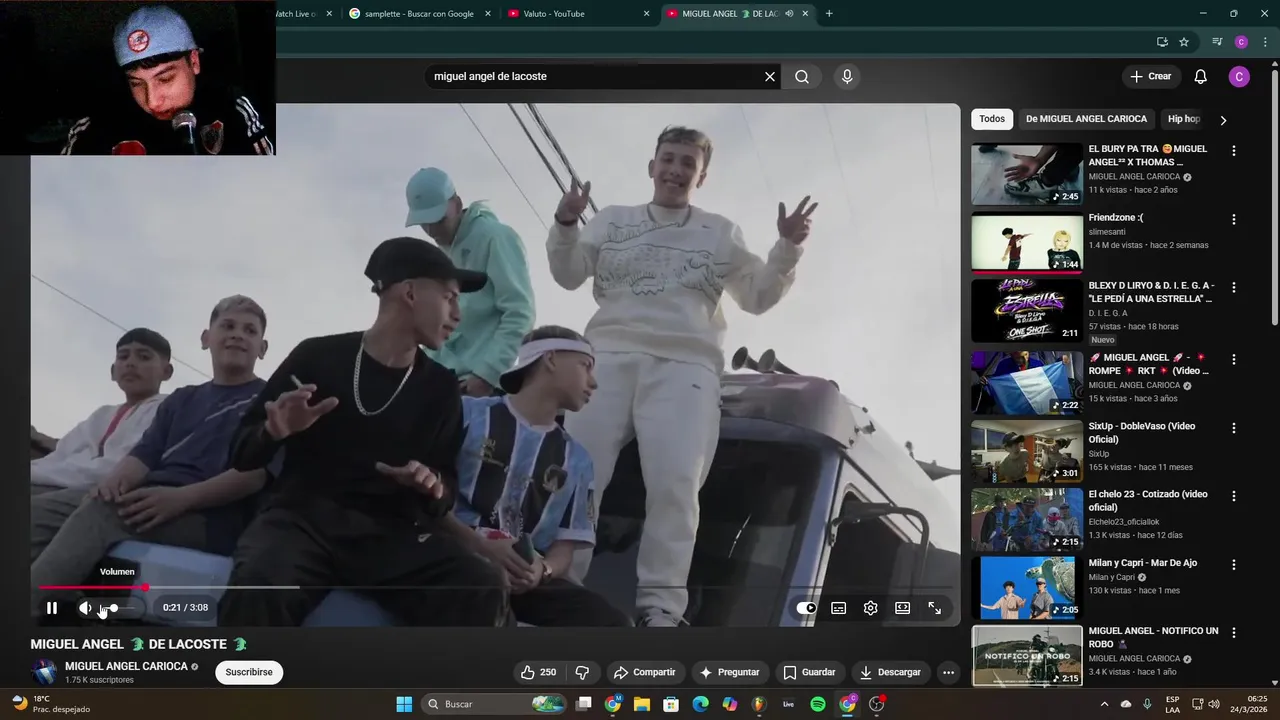
Task: Open File Explorer from taskbar
Action: coord(642,704)
